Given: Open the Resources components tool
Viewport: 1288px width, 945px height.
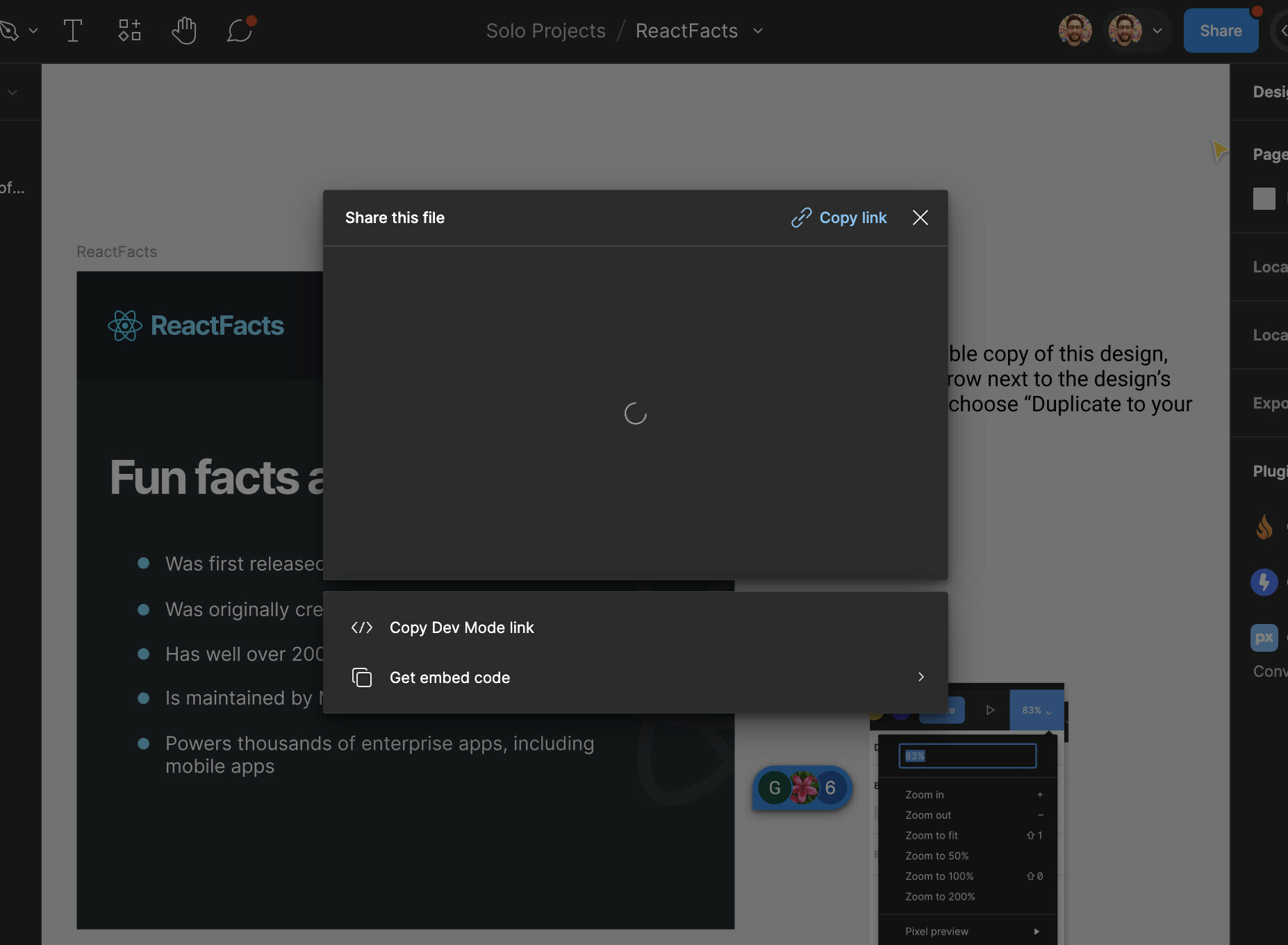Looking at the screenshot, I should (x=129, y=31).
